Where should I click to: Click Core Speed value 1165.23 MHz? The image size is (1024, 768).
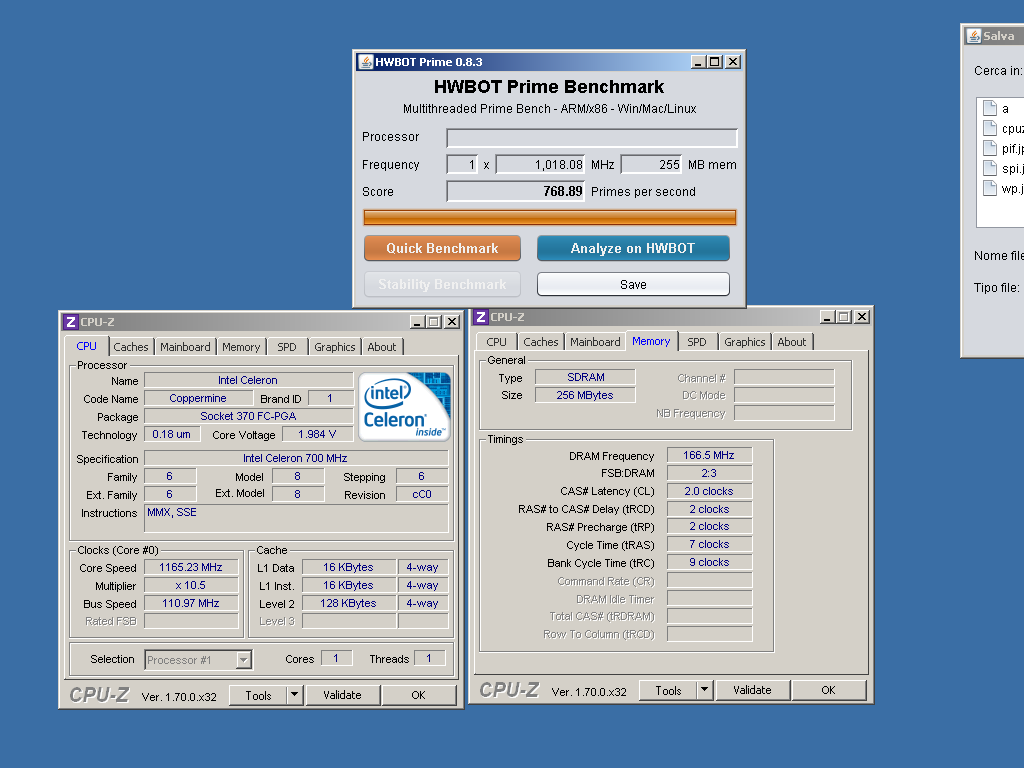[x=191, y=568]
